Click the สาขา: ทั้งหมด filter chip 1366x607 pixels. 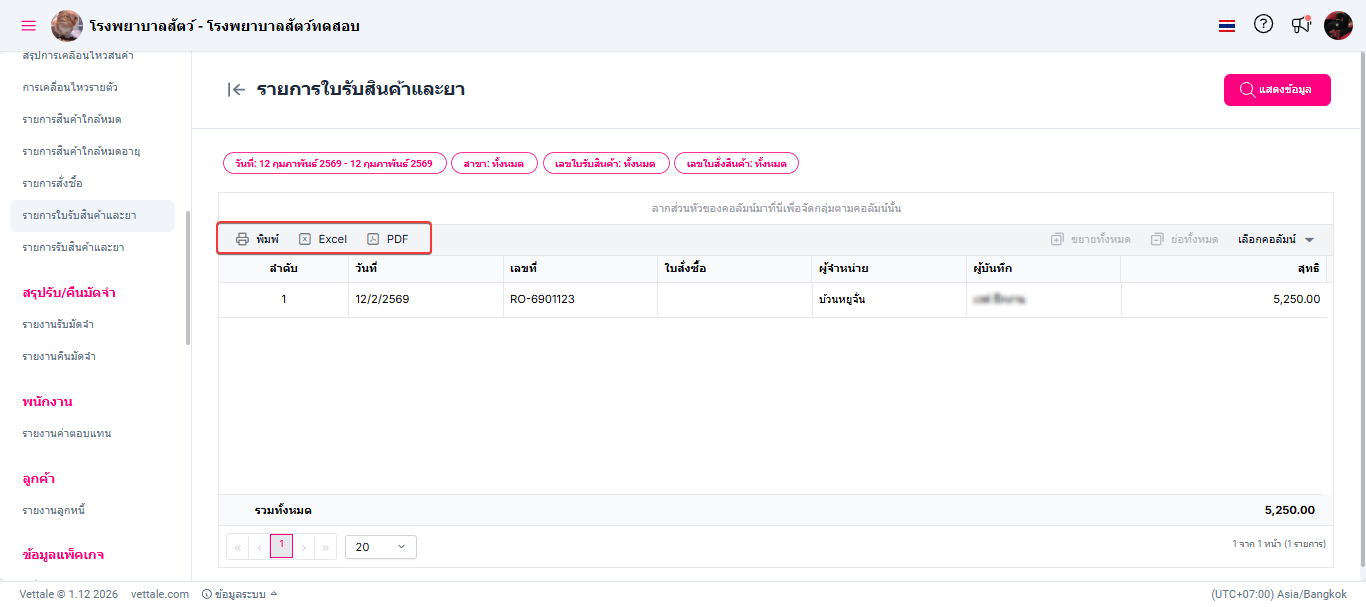click(494, 163)
